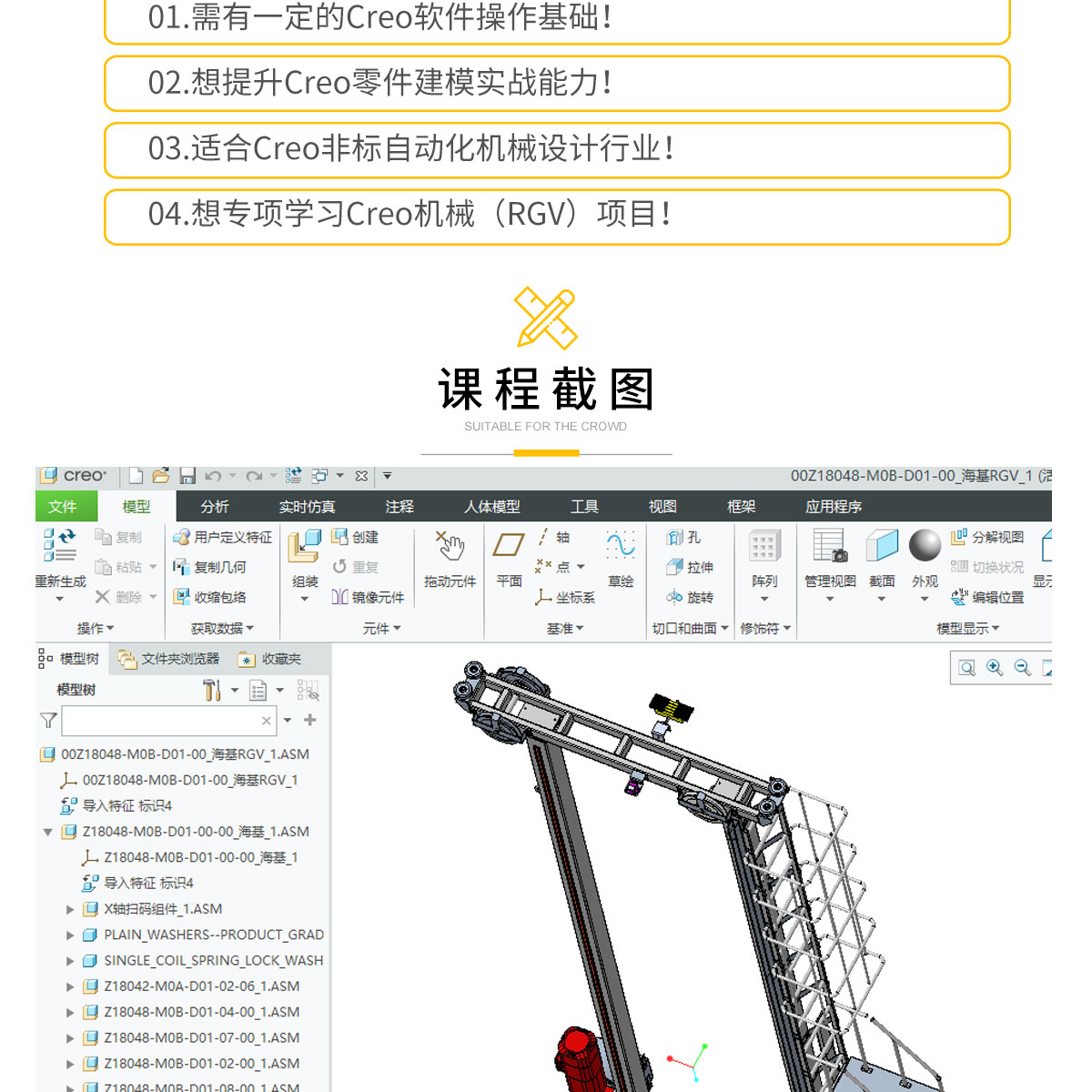Click the New file icon in quick access toolbar
1092x1092 pixels.
(136, 476)
